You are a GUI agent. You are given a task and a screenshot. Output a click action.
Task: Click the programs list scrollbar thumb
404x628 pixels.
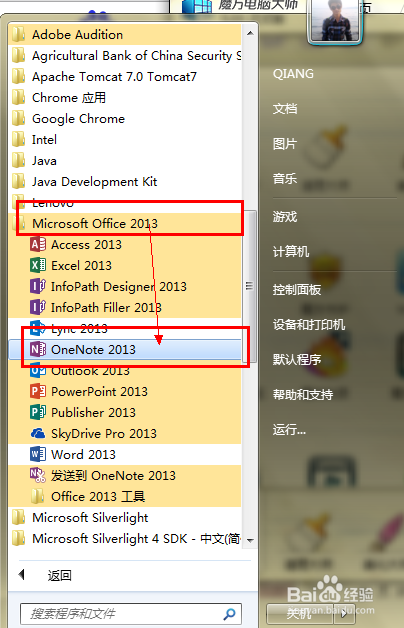(x=250, y=286)
